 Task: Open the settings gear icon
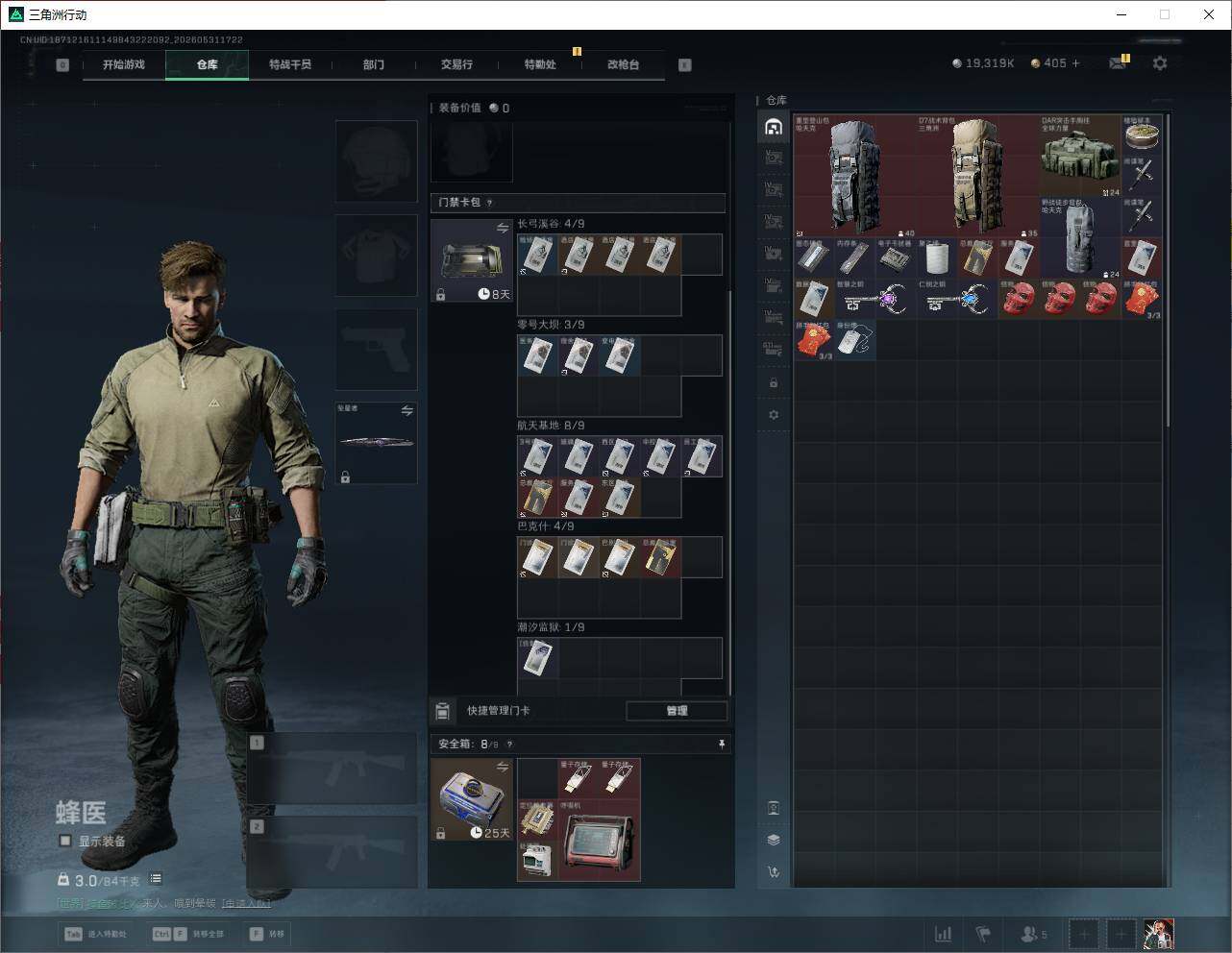point(1160,63)
